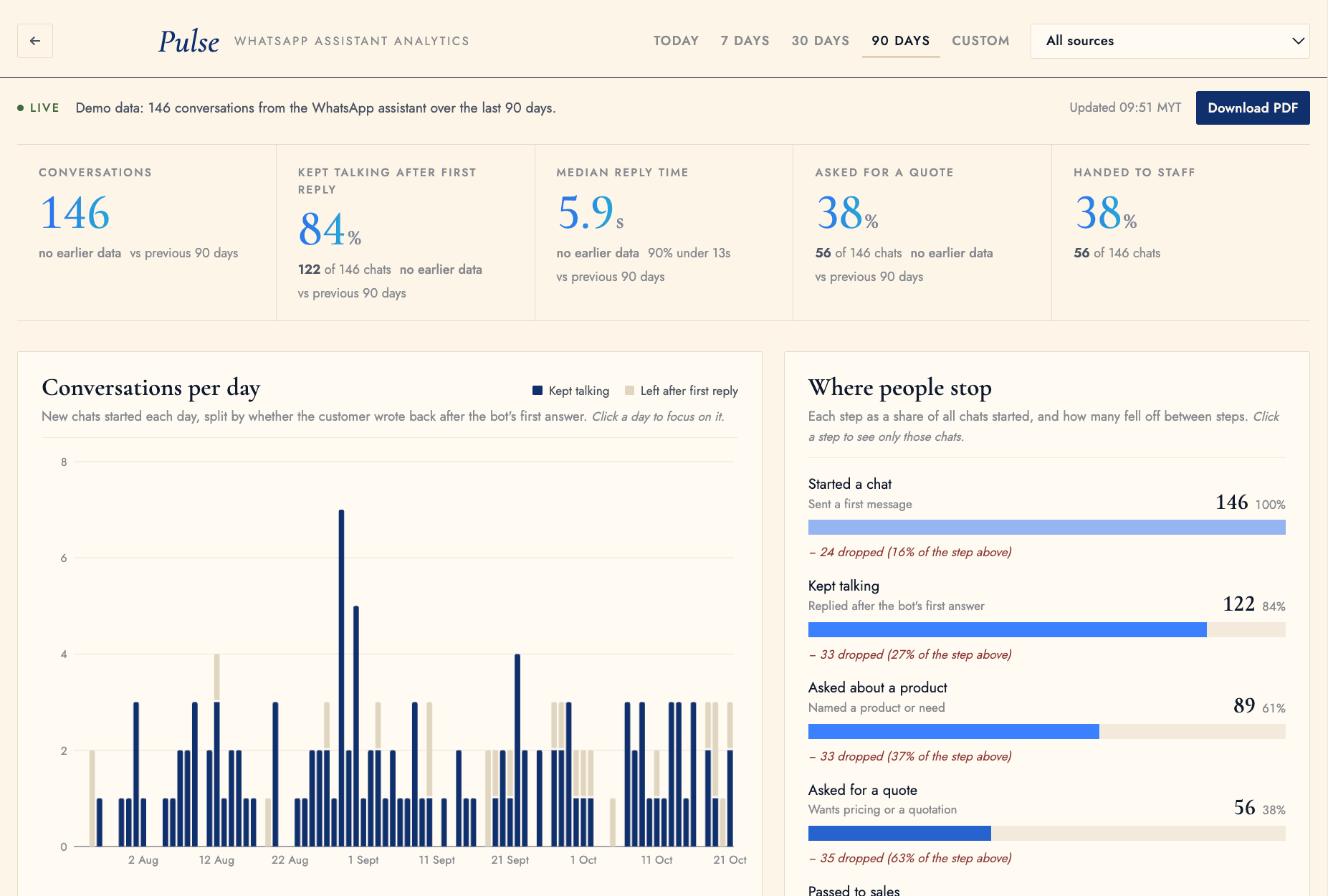Viewport: 1328px width, 896px height.
Task: Click the green LIVE status indicator
Action: (39, 108)
